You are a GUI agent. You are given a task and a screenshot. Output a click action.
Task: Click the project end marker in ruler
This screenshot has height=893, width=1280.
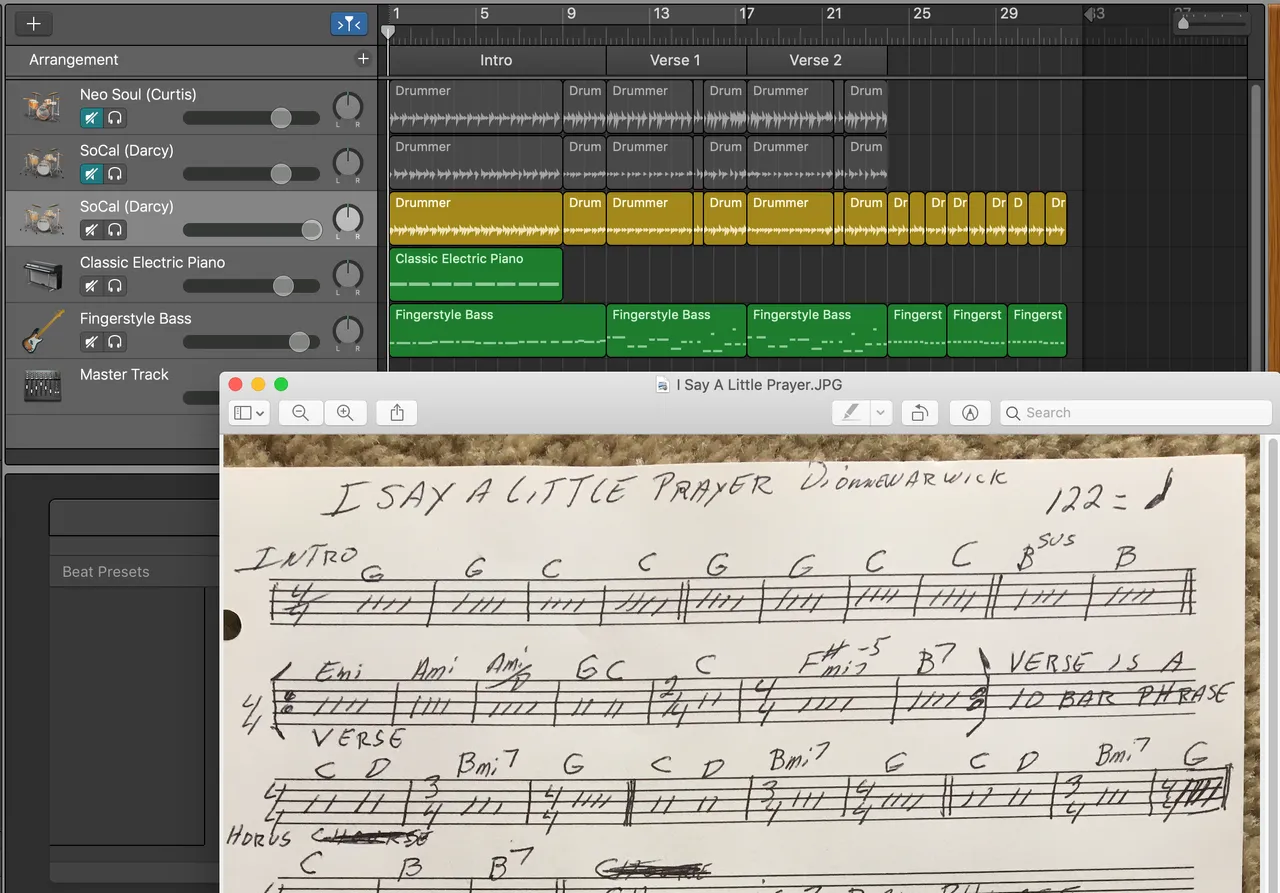pos(1090,14)
